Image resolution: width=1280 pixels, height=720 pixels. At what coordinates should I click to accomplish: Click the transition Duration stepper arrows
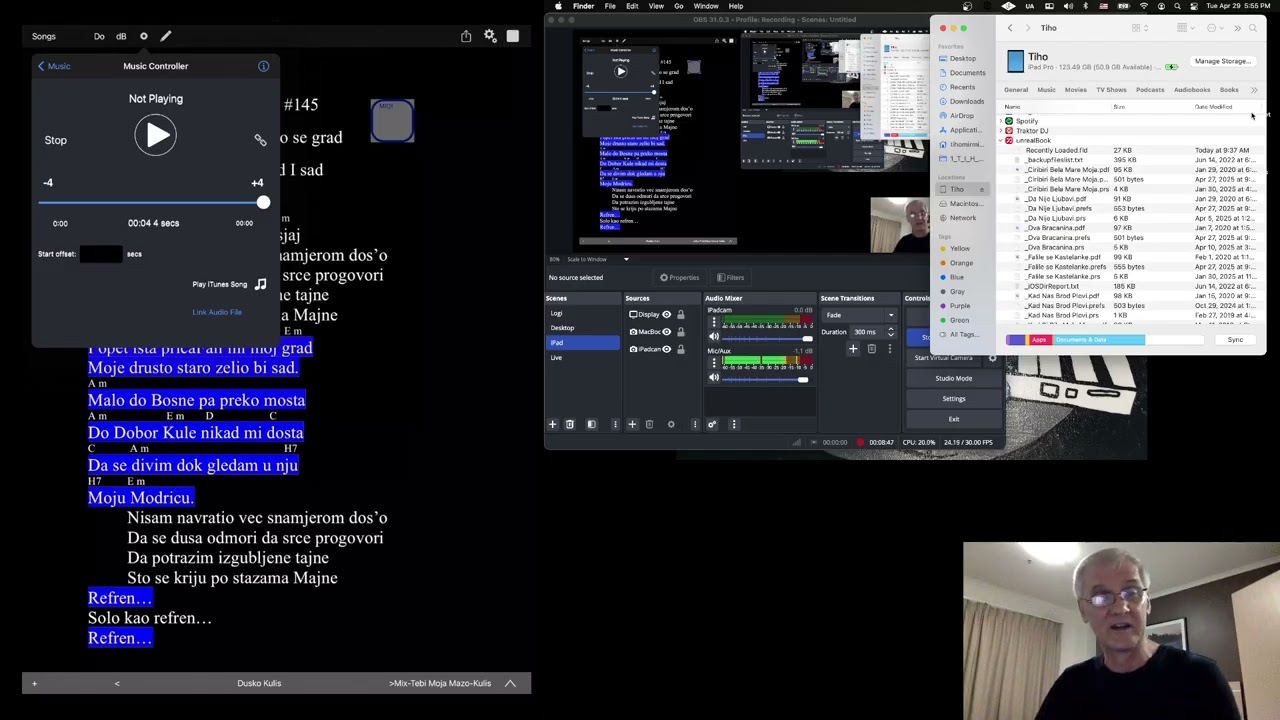890,332
